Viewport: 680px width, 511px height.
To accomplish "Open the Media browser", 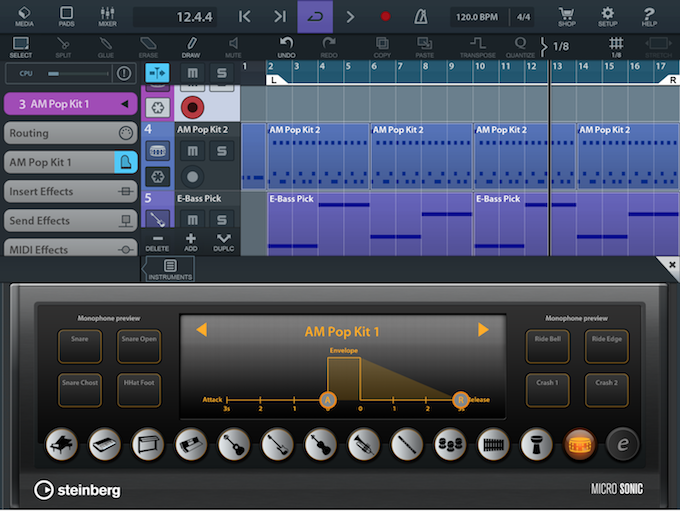I will (x=24, y=16).
